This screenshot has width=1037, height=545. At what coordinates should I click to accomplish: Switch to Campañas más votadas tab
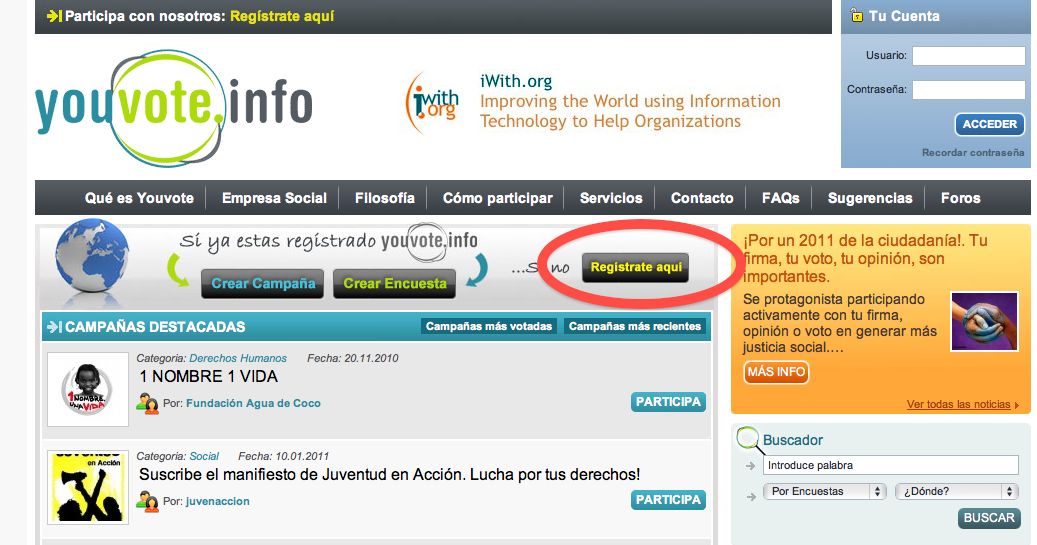(x=489, y=326)
